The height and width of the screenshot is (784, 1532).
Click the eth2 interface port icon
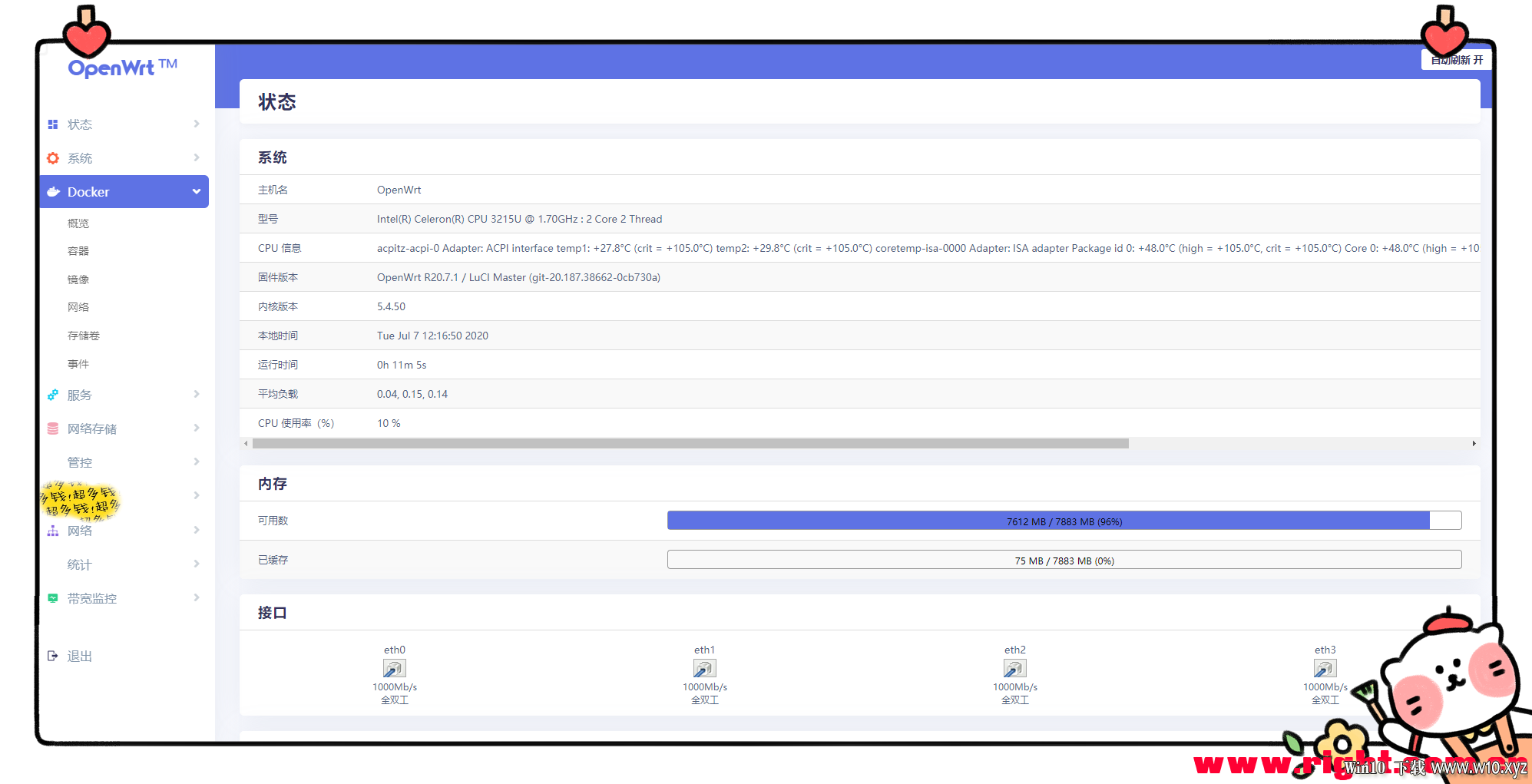coord(1015,669)
